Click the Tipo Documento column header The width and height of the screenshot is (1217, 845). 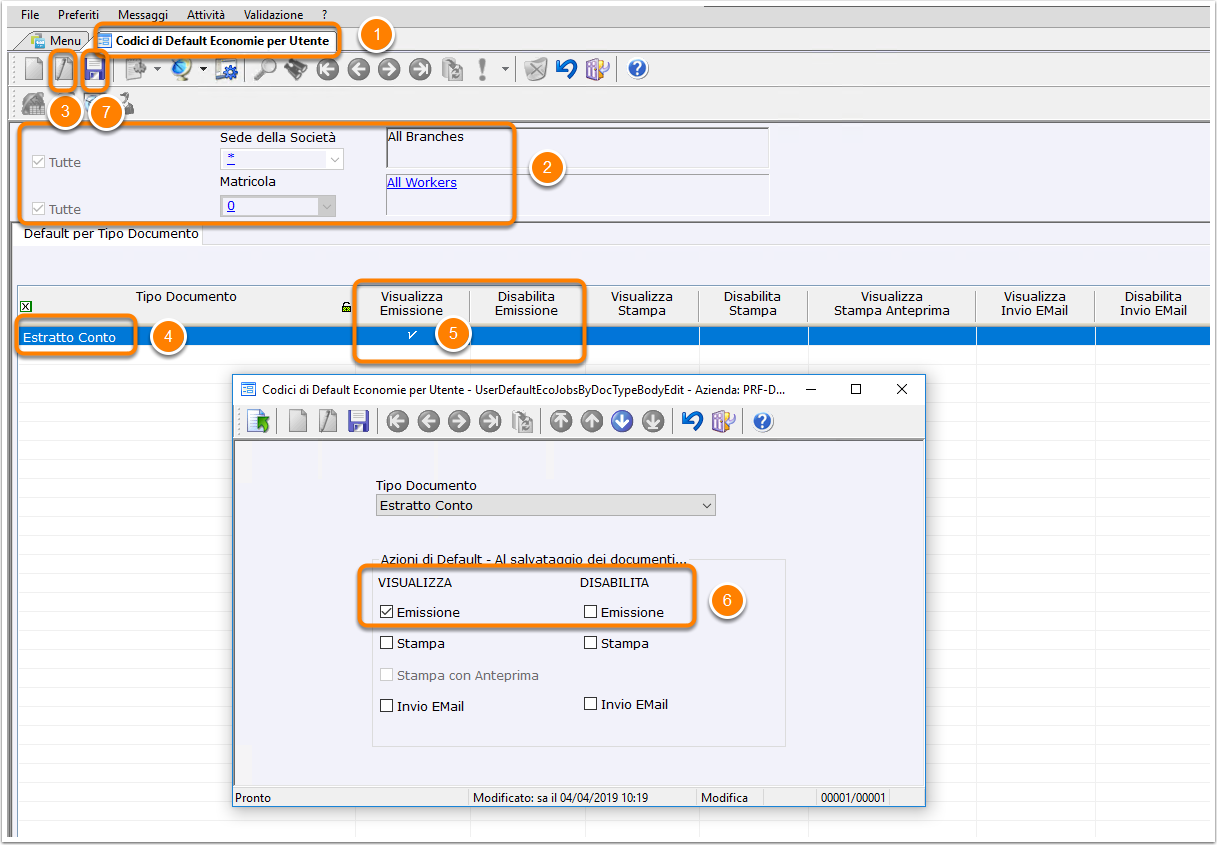pos(186,297)
